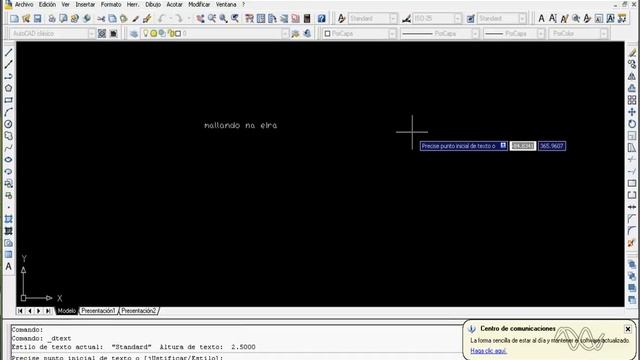Select the Mirror tool in the Modify toolbar
Viewport: 640px width, 360px height.
(632, 76)
